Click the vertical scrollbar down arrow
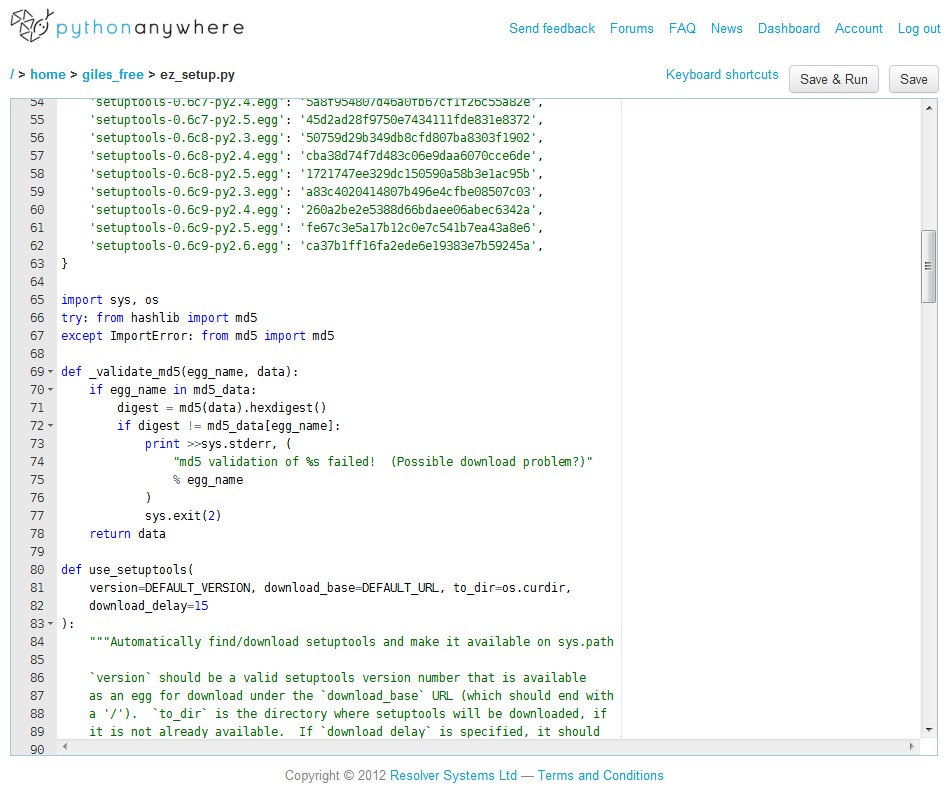The width and height of the screenshot is (949, 790). click(x=929, y=729)
